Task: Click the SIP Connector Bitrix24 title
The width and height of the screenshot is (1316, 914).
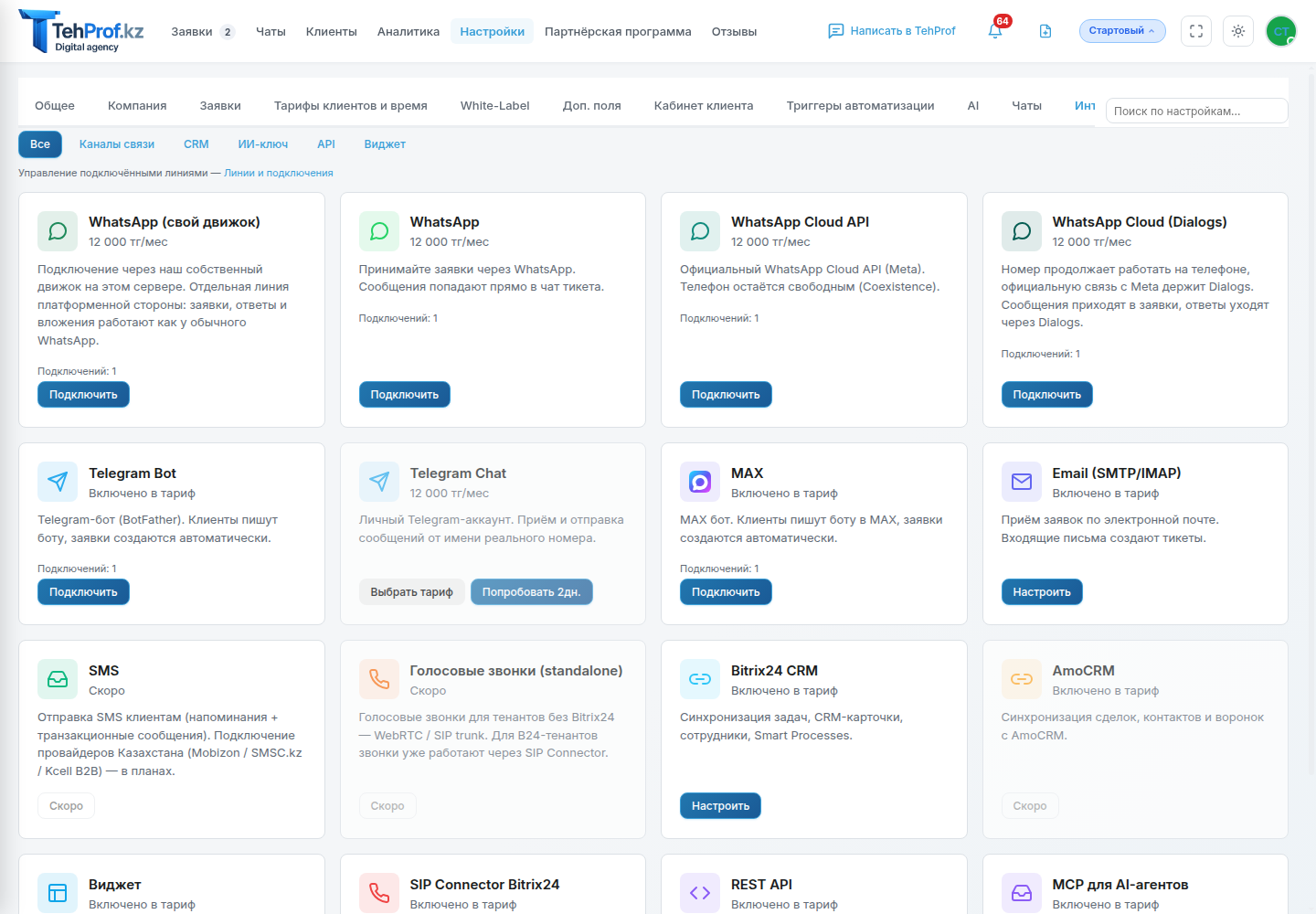Action: (484, 885)
